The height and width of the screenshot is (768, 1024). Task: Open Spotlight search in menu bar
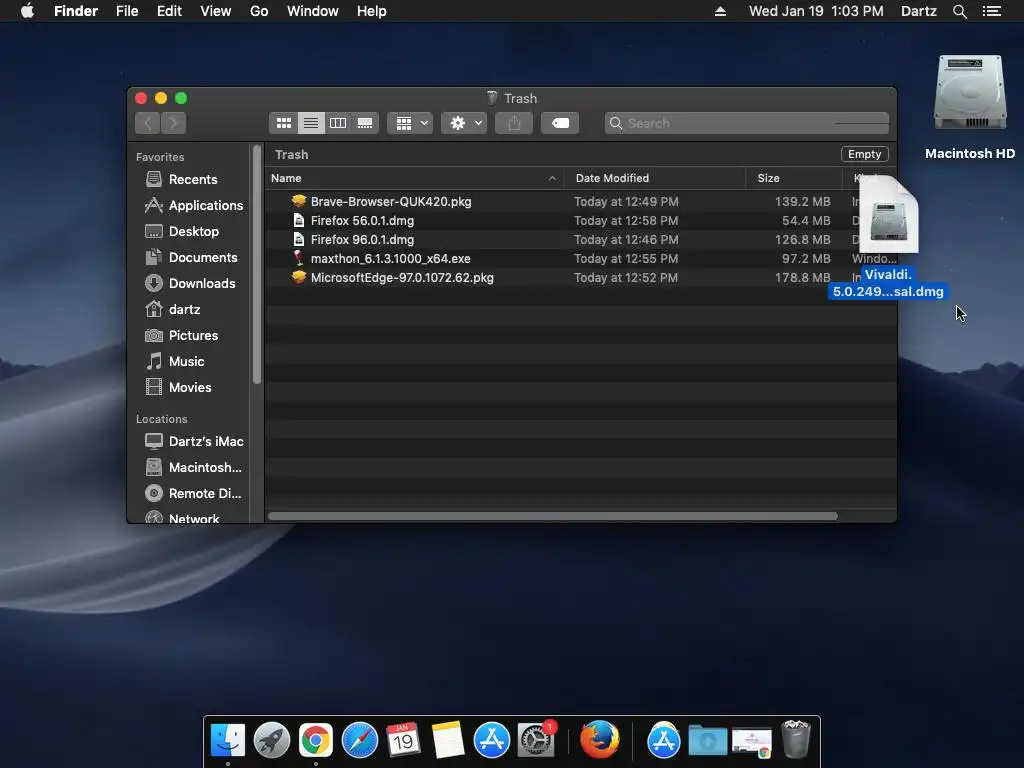959,11
